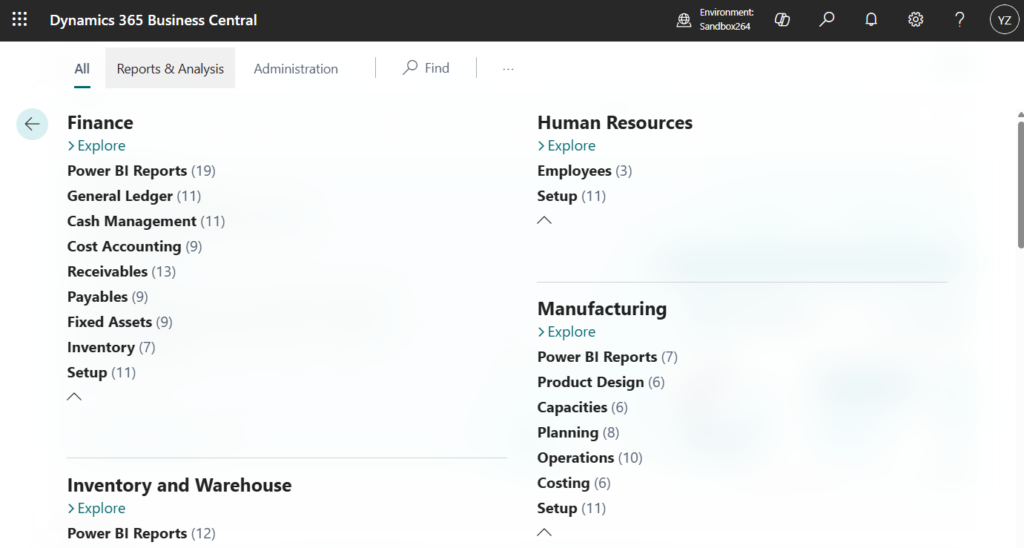
Task: Go back using the circular arrow button
Action: coord(32,124)
